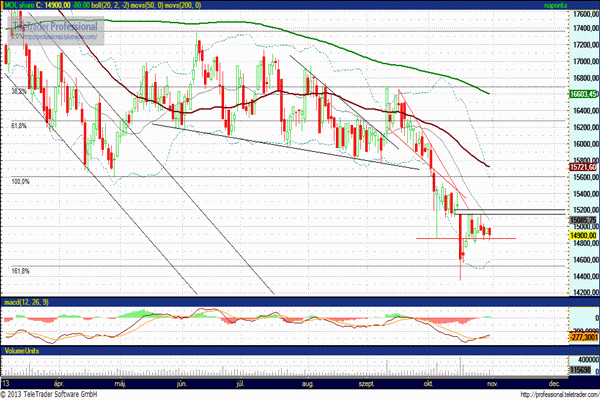
Task: Click the "szept." month on time axis
Action: [x=367, y=383]
